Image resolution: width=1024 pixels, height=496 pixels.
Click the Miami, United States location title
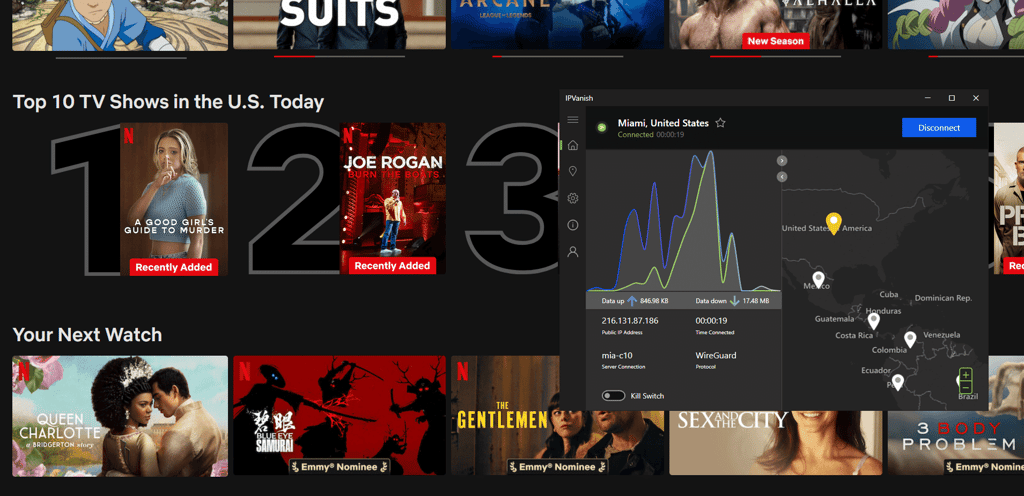tap(663, 123)
